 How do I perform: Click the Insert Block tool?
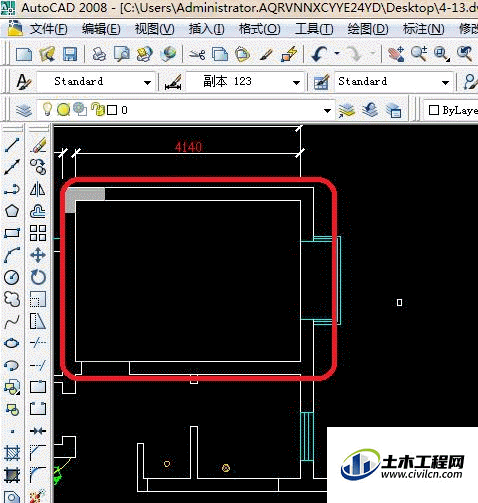(x=12, y=387)
